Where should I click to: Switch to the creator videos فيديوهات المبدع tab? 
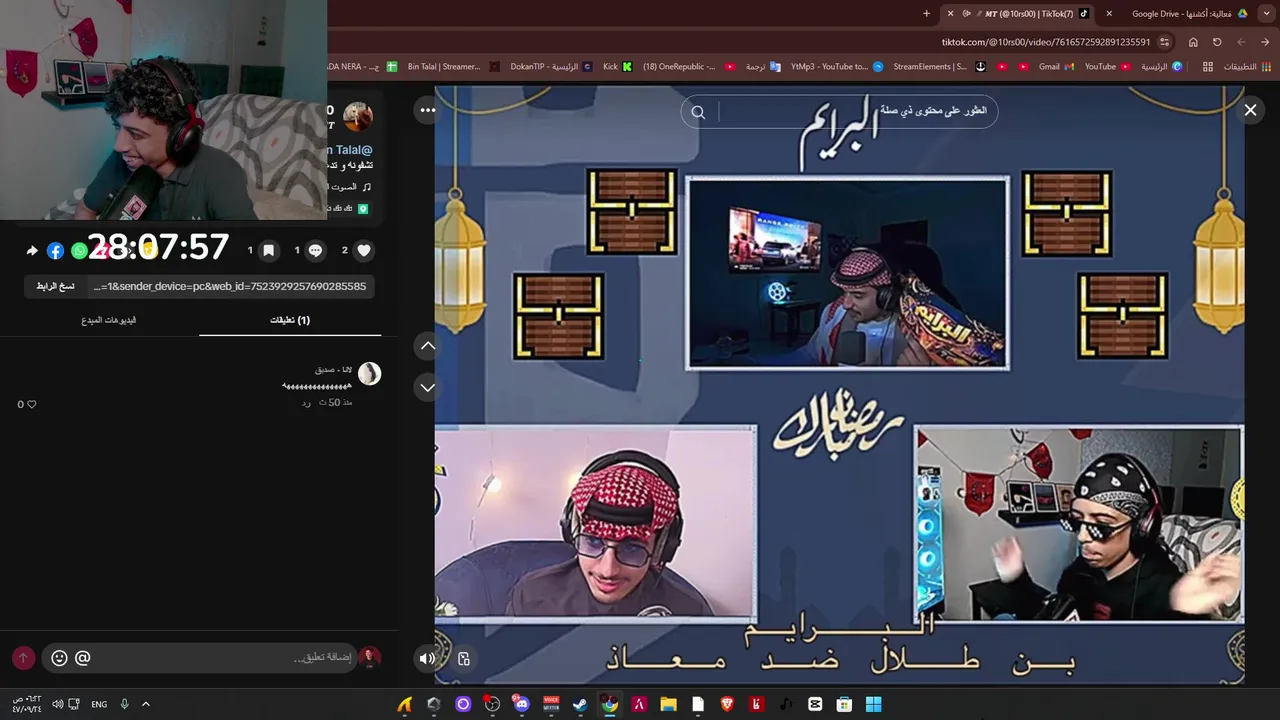pyautogui.click(x=108, y=320)
